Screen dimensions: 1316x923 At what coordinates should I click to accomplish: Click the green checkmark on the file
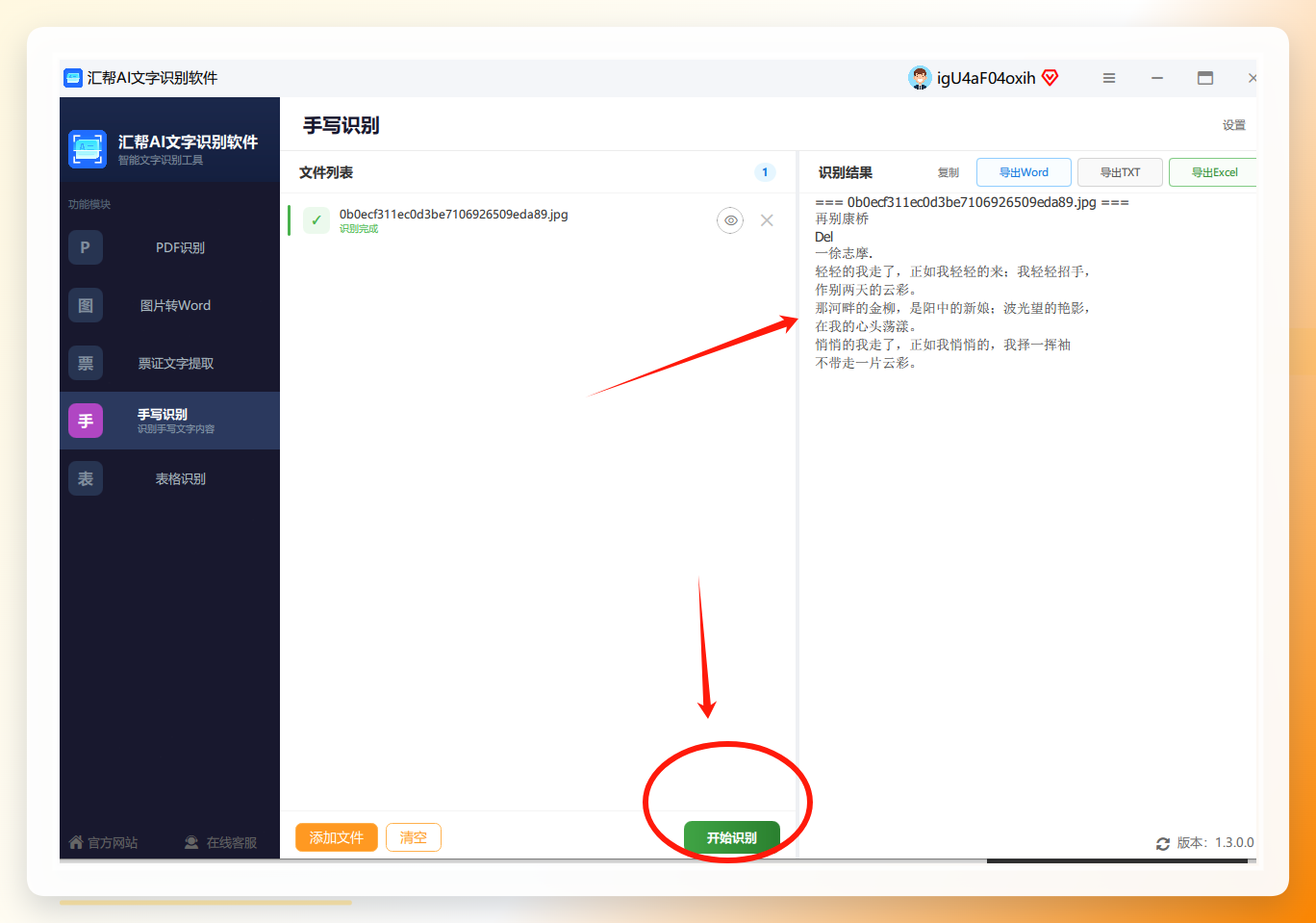[x=316, y=220]
